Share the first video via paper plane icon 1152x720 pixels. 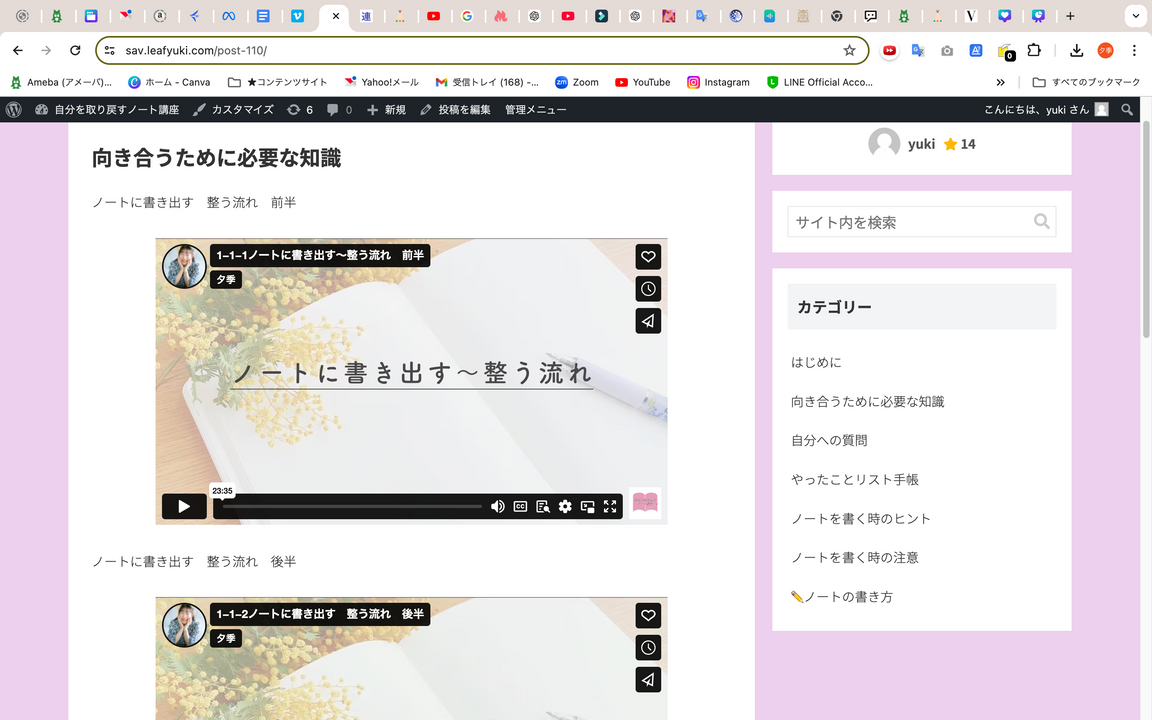tap(648, 321)
